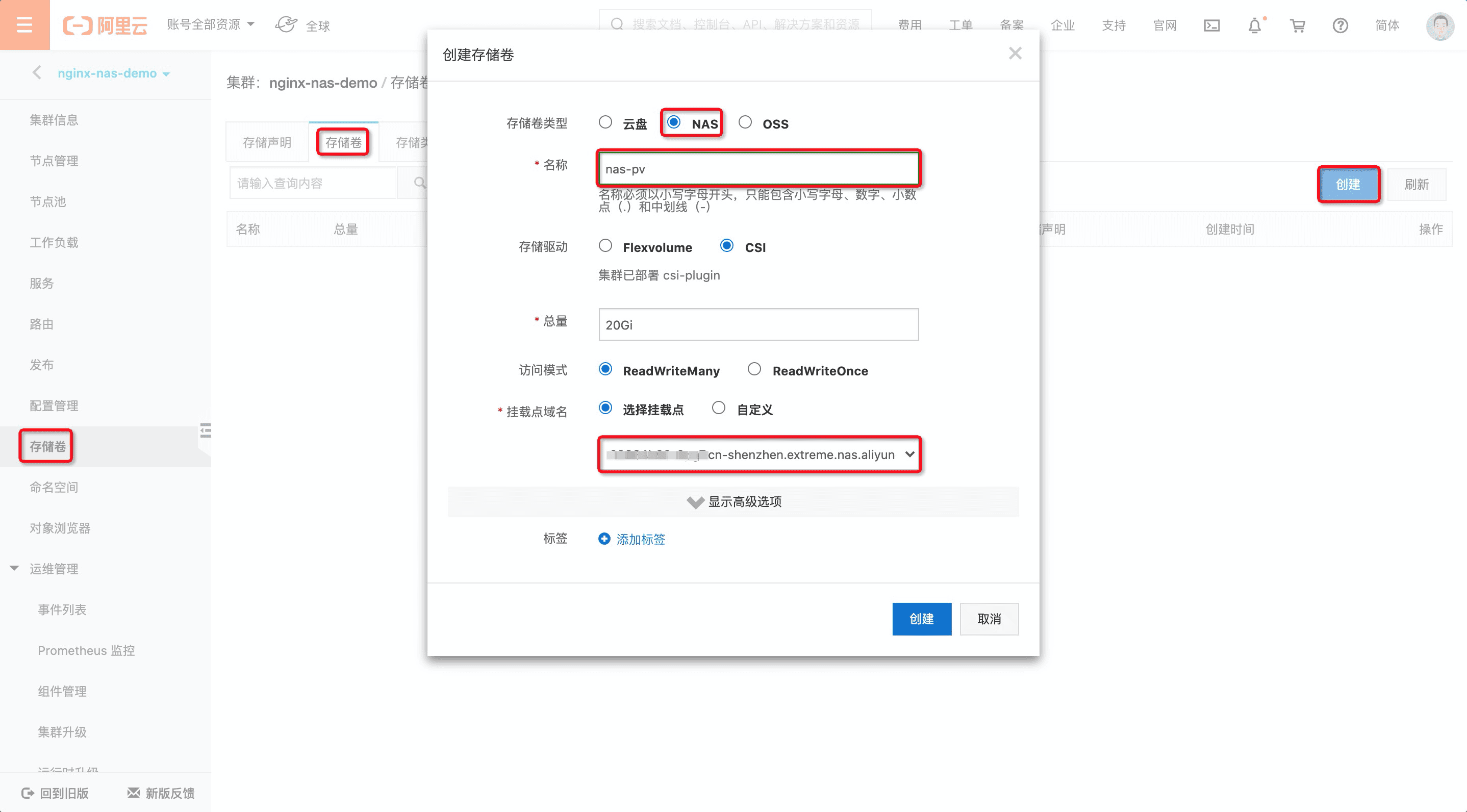Select NAS storage type radio button
The width and height of the screenshot is (1467, 812).
click(x=676, y=123)
